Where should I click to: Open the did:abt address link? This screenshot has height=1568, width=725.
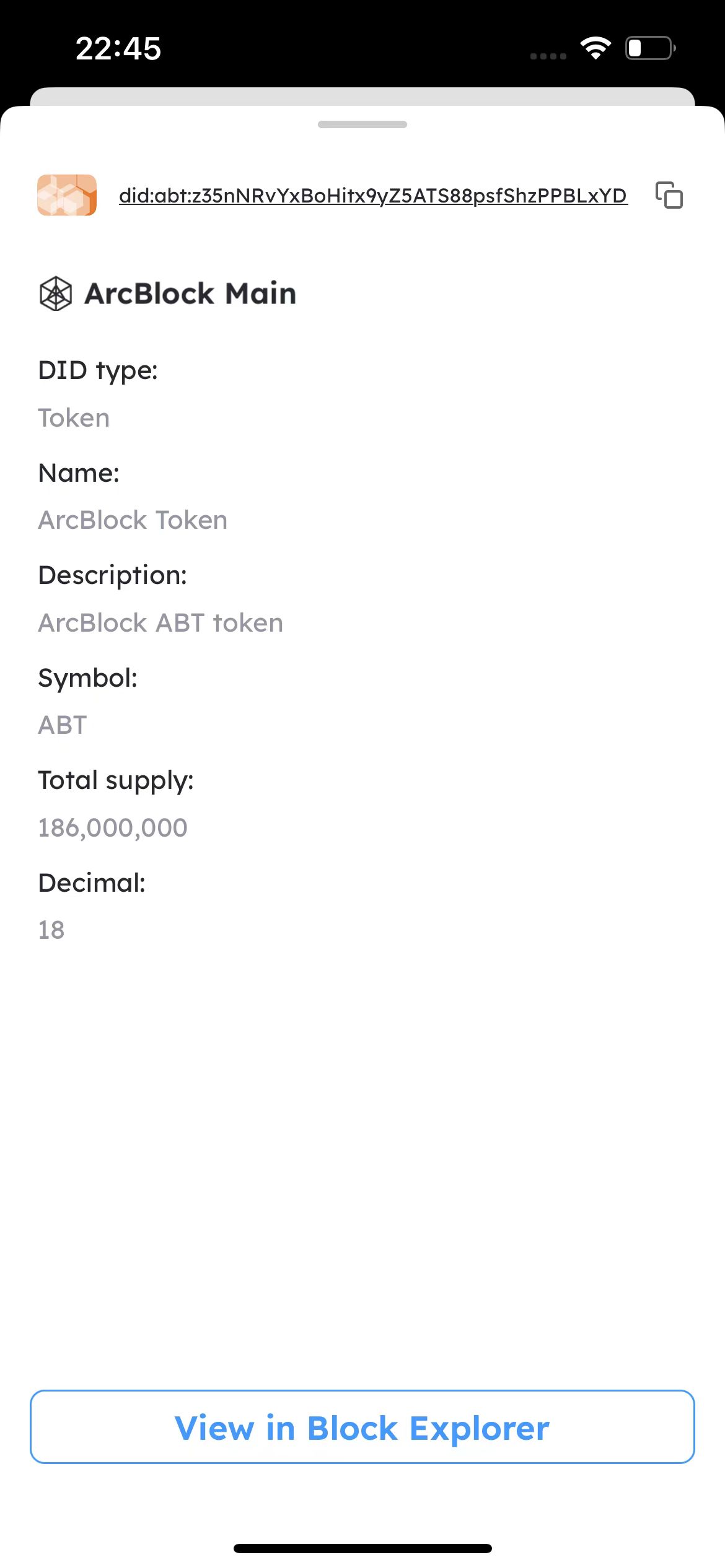click(373, 196)
